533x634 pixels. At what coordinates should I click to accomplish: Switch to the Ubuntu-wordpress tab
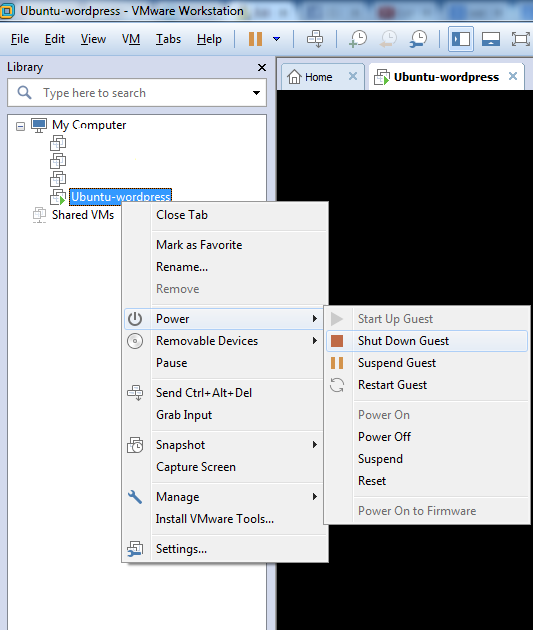(x=446, y=77)
